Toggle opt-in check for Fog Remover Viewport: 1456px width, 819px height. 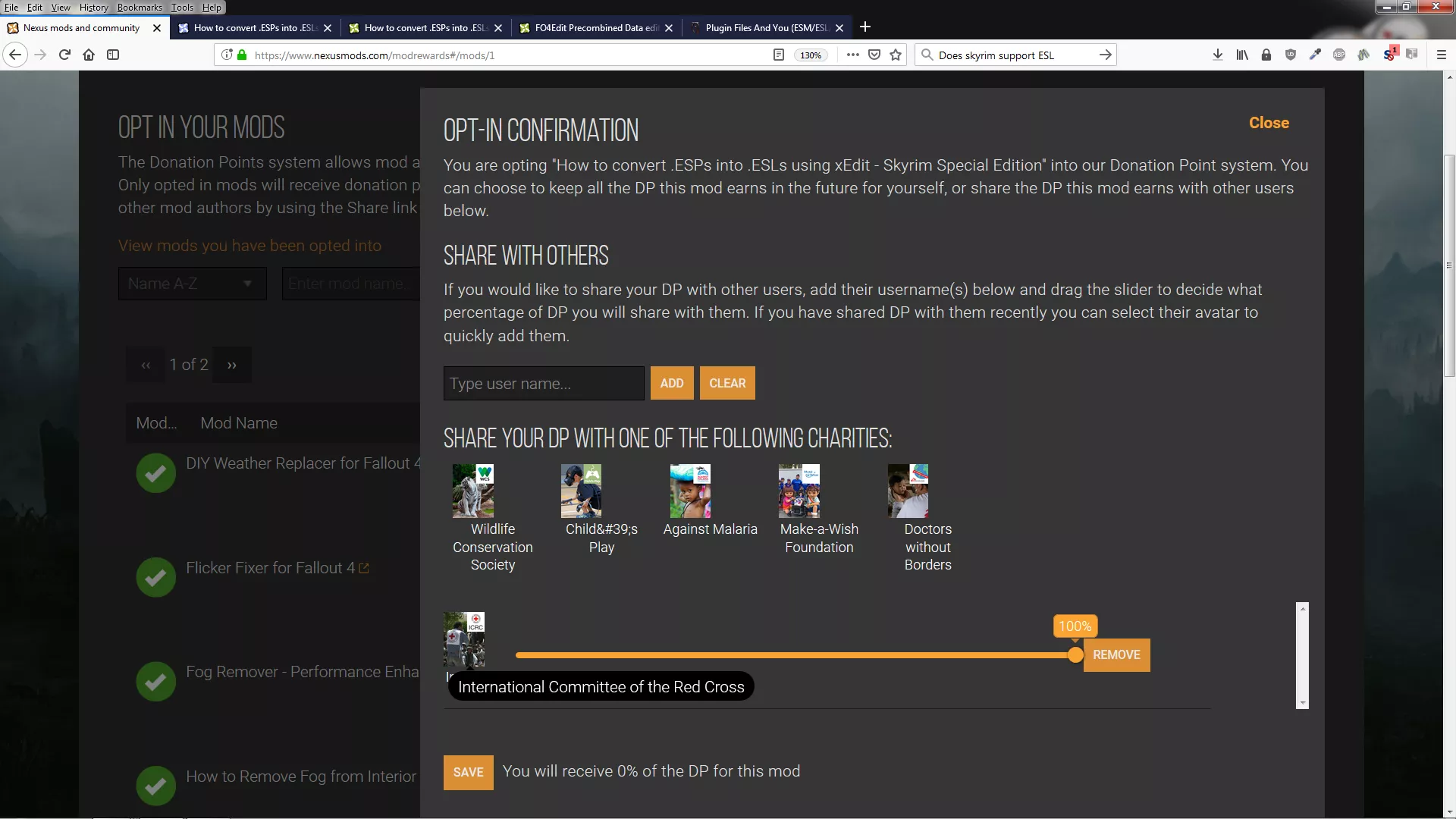coord(155,682)
